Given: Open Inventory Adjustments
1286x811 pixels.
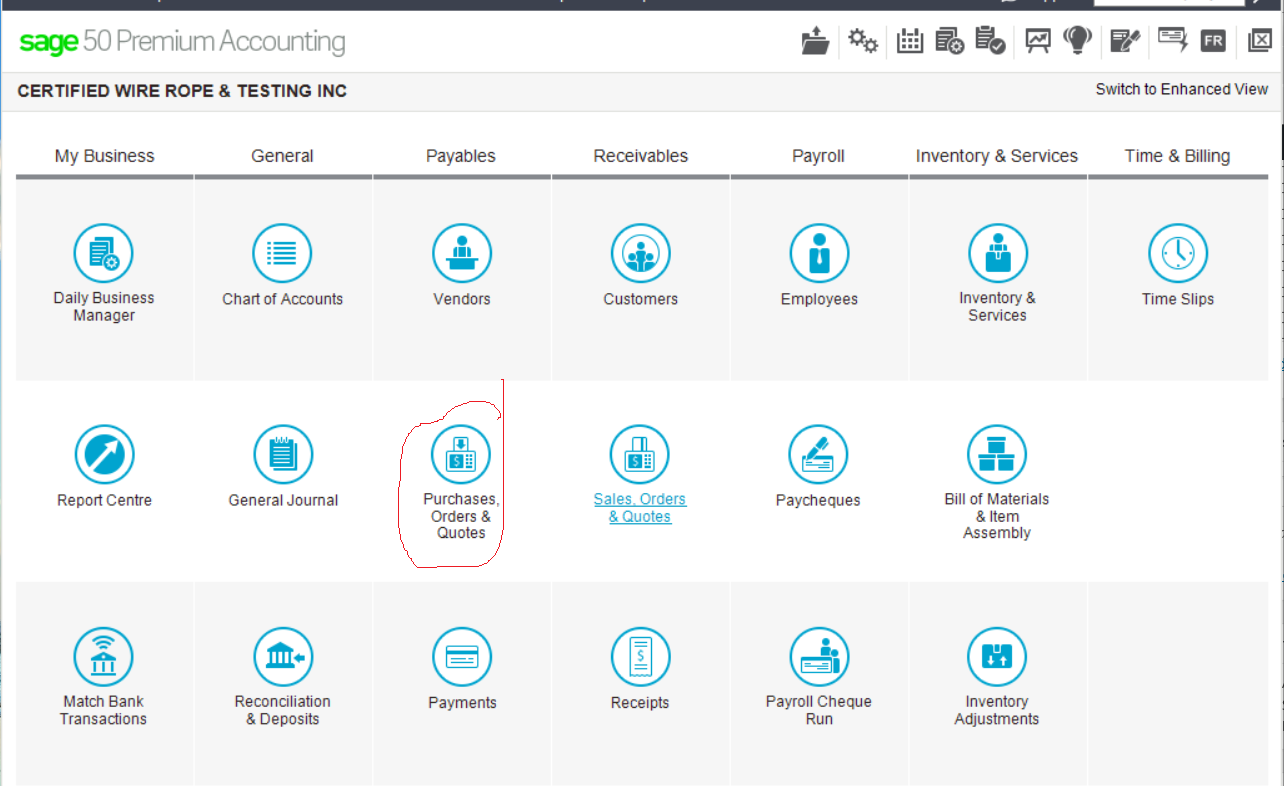Looking at the screenshot, I should tap(997, 657).
